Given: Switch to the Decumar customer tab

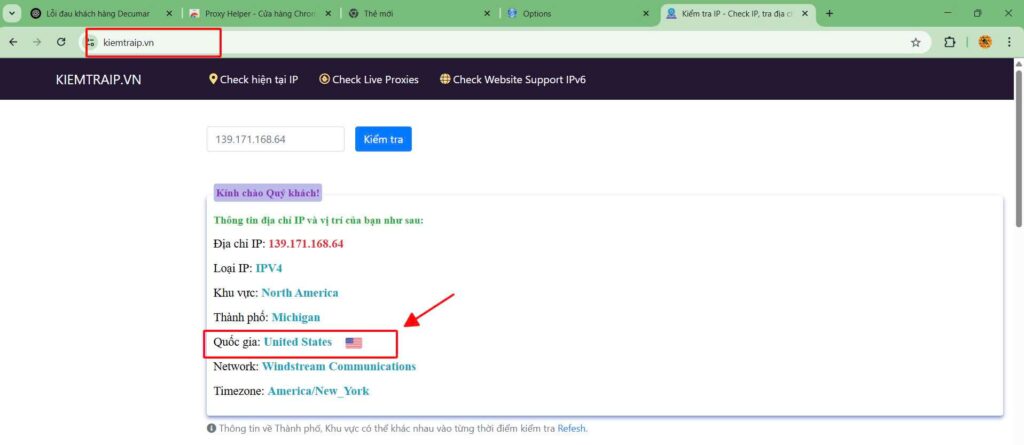Looking at the screenshot, I should [x=100, y=13].
